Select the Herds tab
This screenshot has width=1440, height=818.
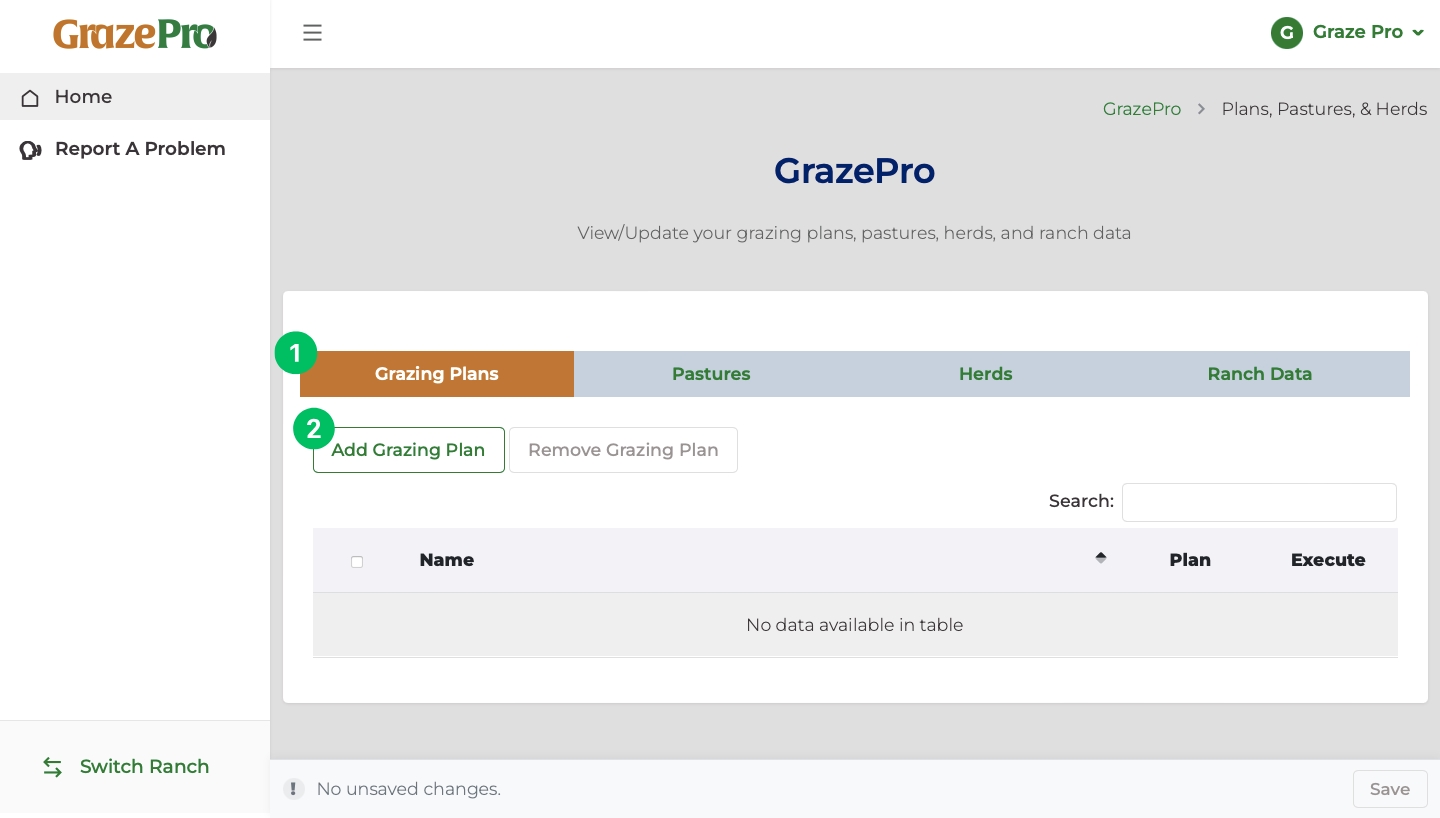(x=985, y=374)
